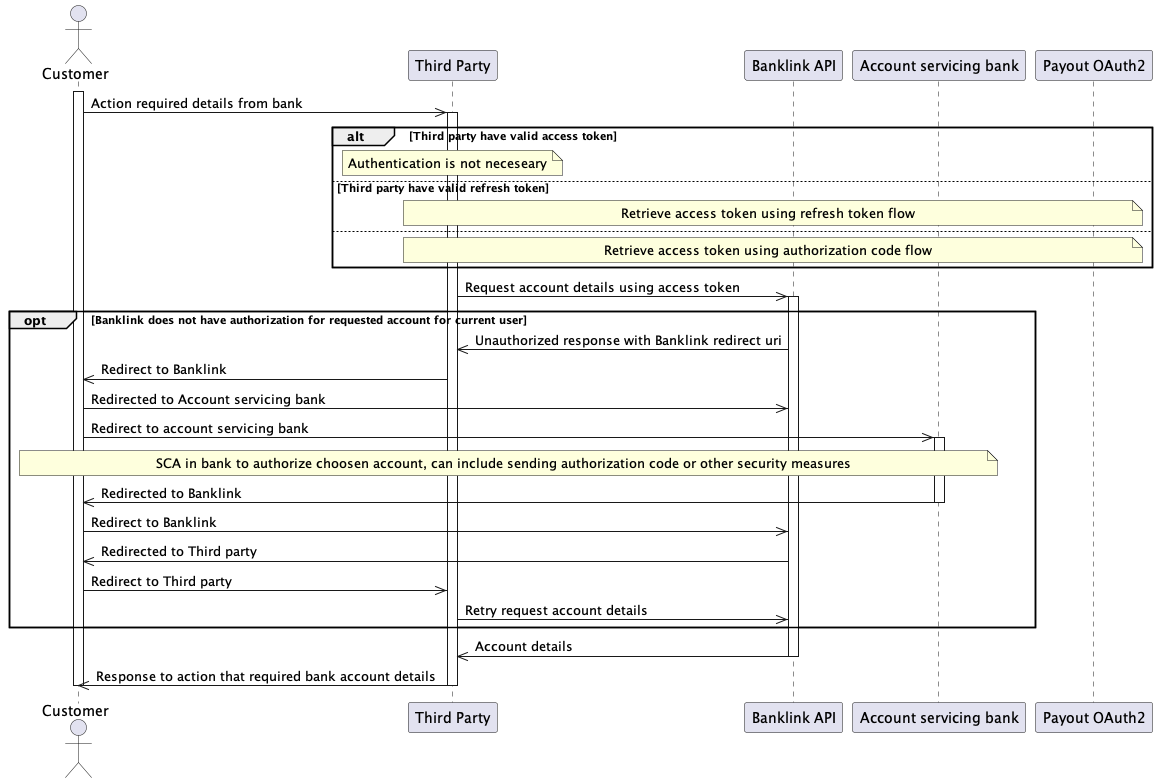Select the top Payout OAuth2 participant box
Image resolution: width=1158 pixels, height=783 pixels.
click(1094, 66)
